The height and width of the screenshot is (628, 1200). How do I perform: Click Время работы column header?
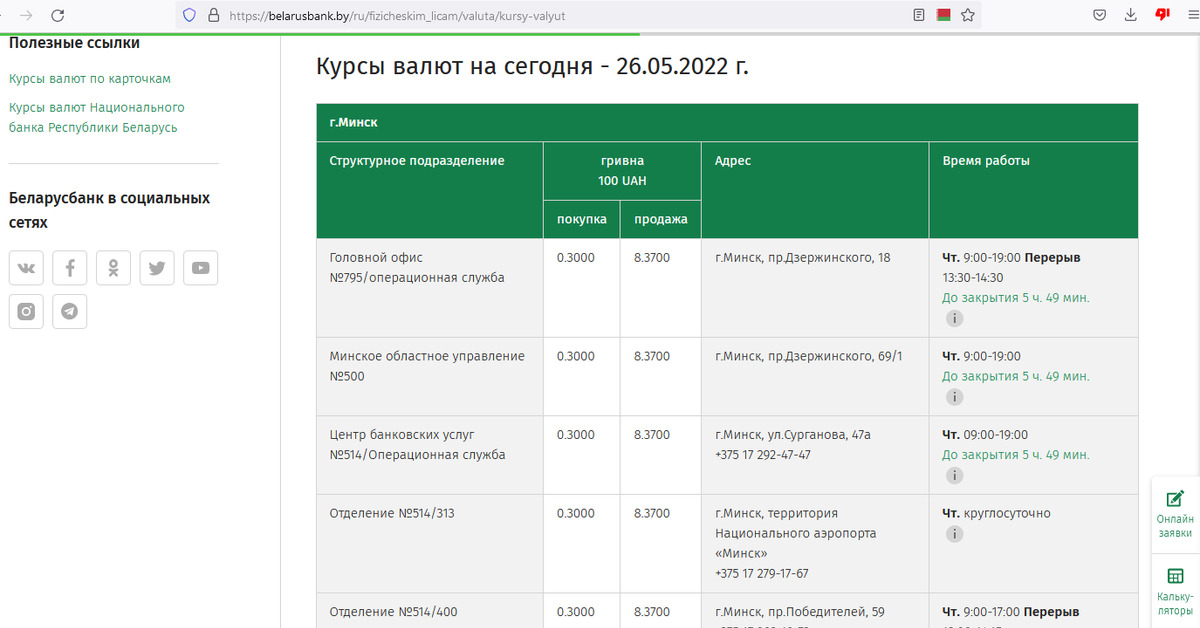click(1034, 190)
